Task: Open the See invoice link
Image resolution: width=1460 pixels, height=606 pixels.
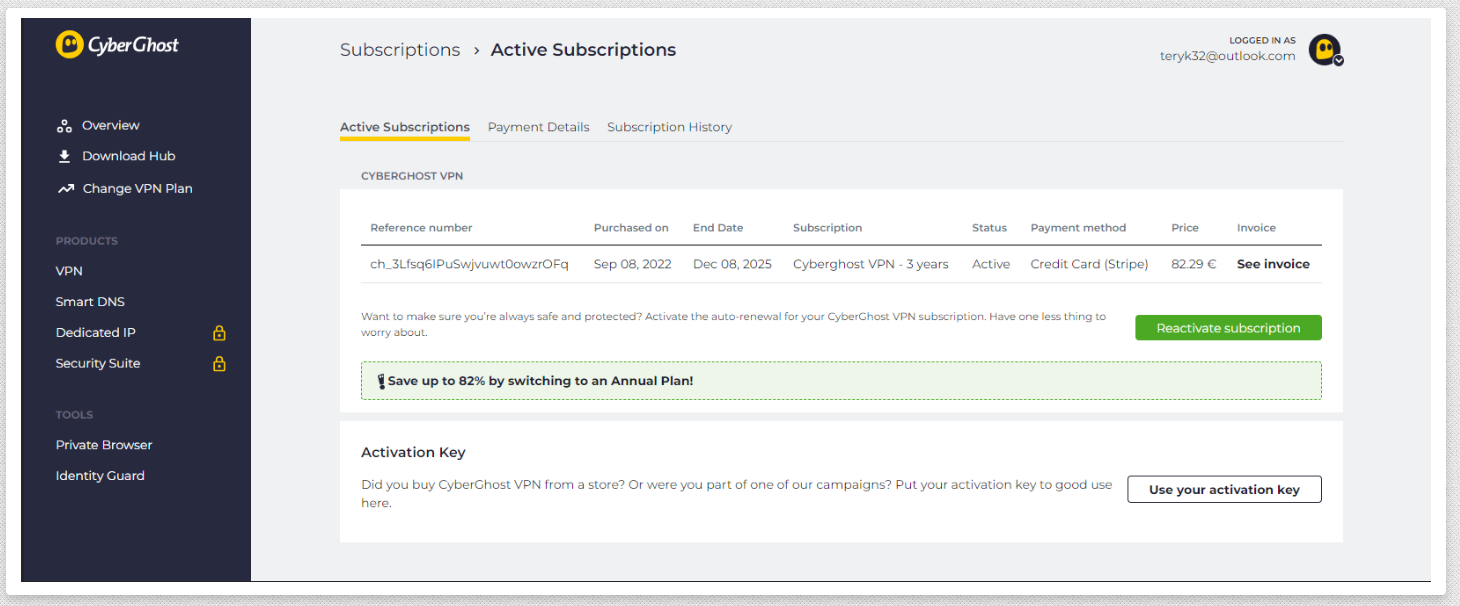Action: pos(1273,265)
